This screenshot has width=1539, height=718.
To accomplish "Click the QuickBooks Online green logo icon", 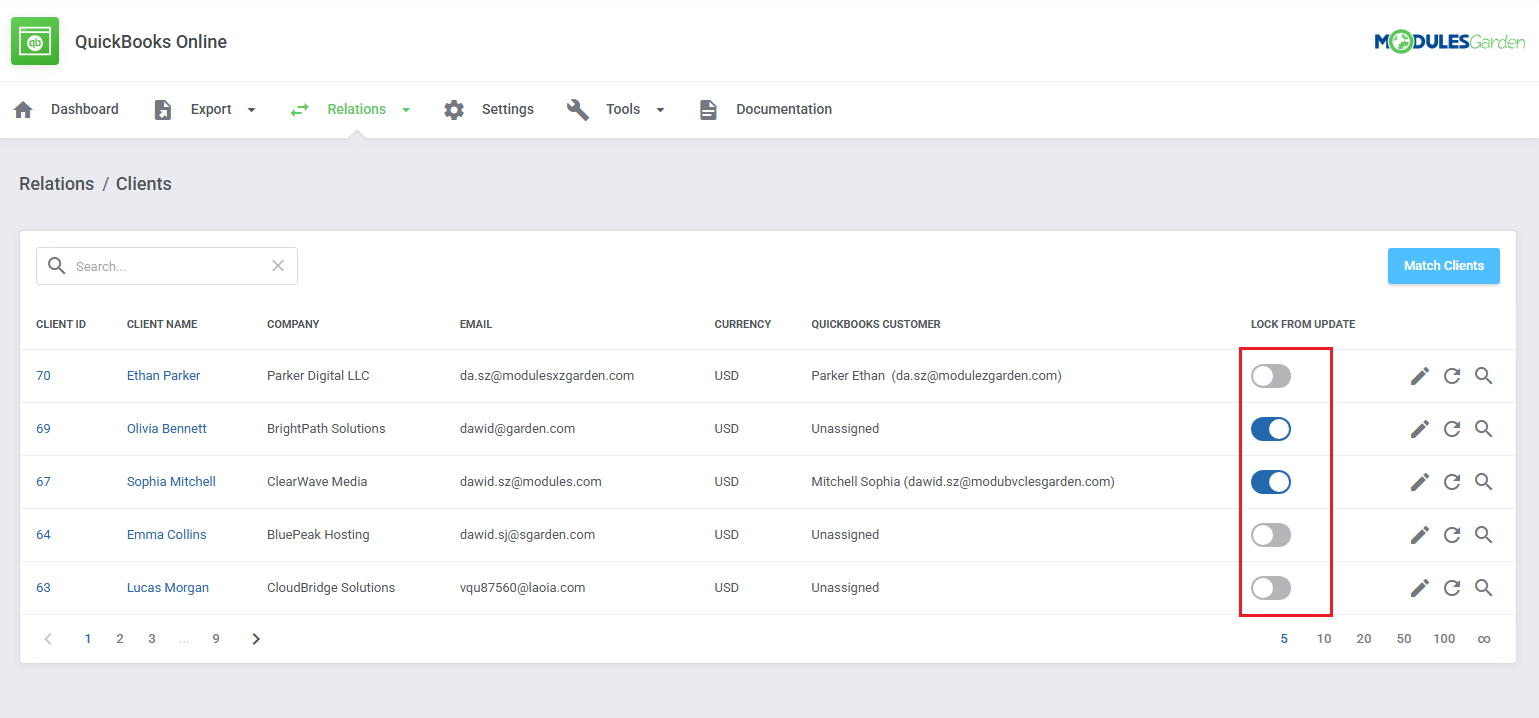I will click(35, 41).
